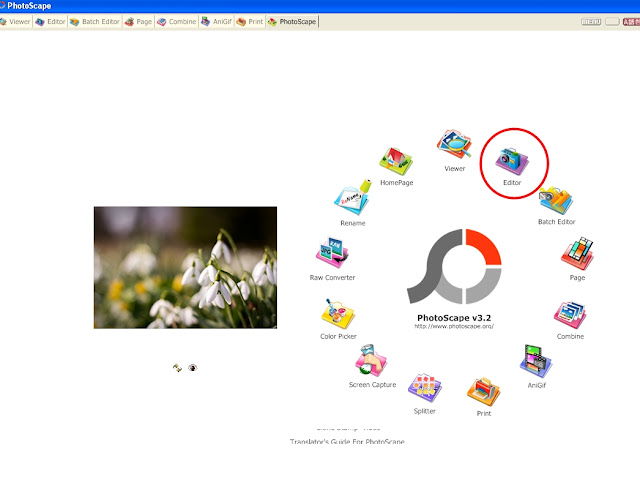Click the refresh photo arrows icon below the picture
This screenshot has height=488, width=640.
177,368
